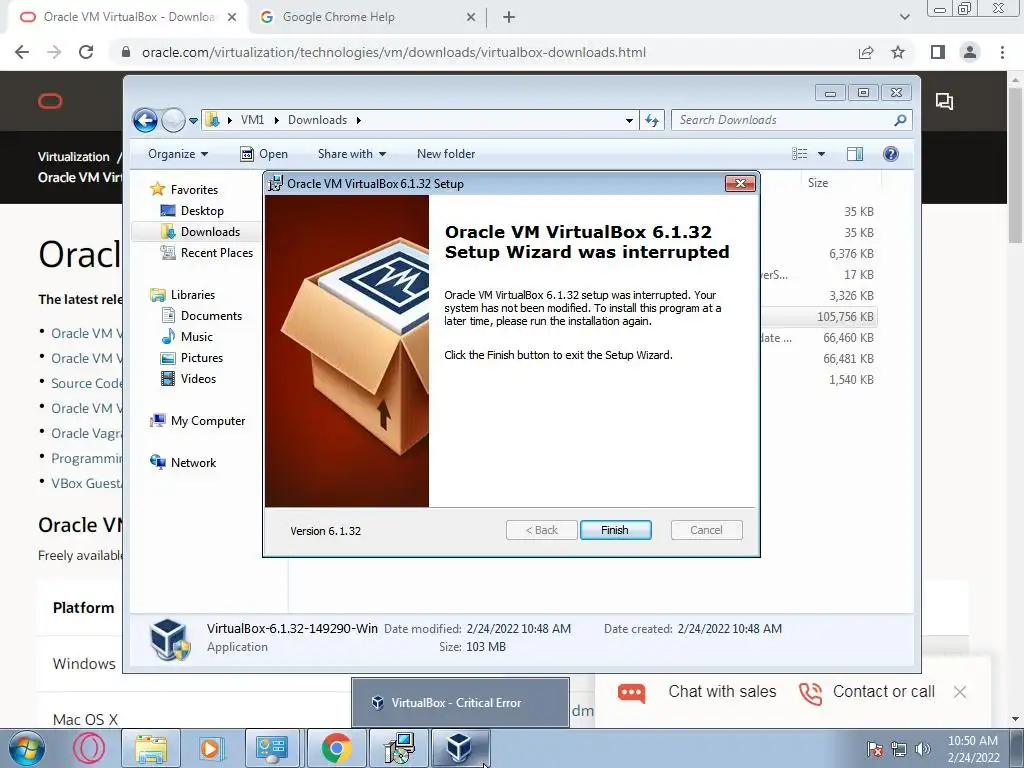Select My Computer in navigation pane
Screen dimensions: 1024x768
pos(208,421)
